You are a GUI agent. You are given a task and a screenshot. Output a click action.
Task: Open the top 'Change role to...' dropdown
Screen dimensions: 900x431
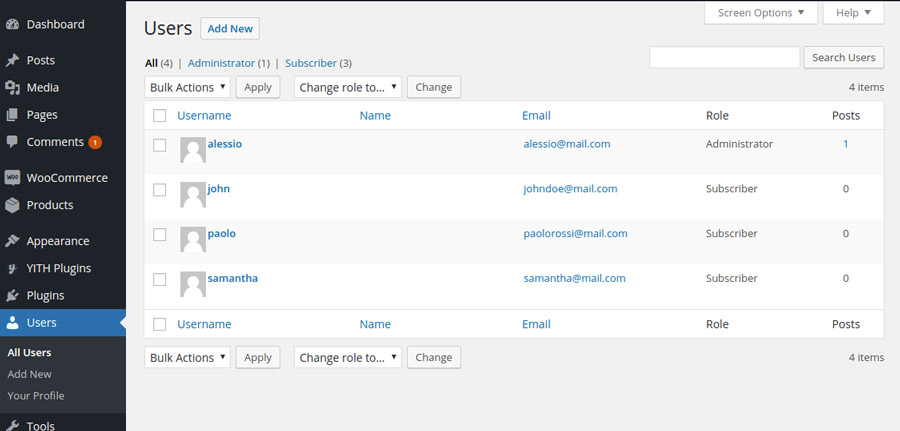point(348,87)
